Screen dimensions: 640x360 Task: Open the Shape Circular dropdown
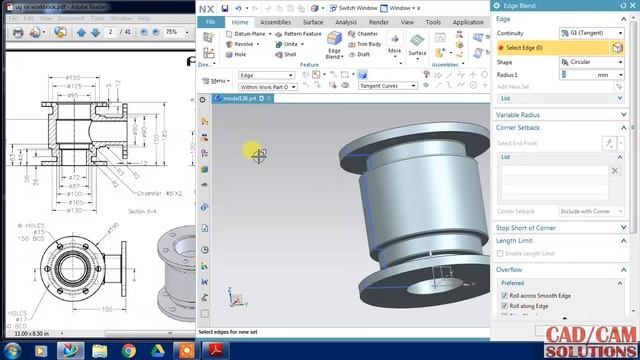591,62
